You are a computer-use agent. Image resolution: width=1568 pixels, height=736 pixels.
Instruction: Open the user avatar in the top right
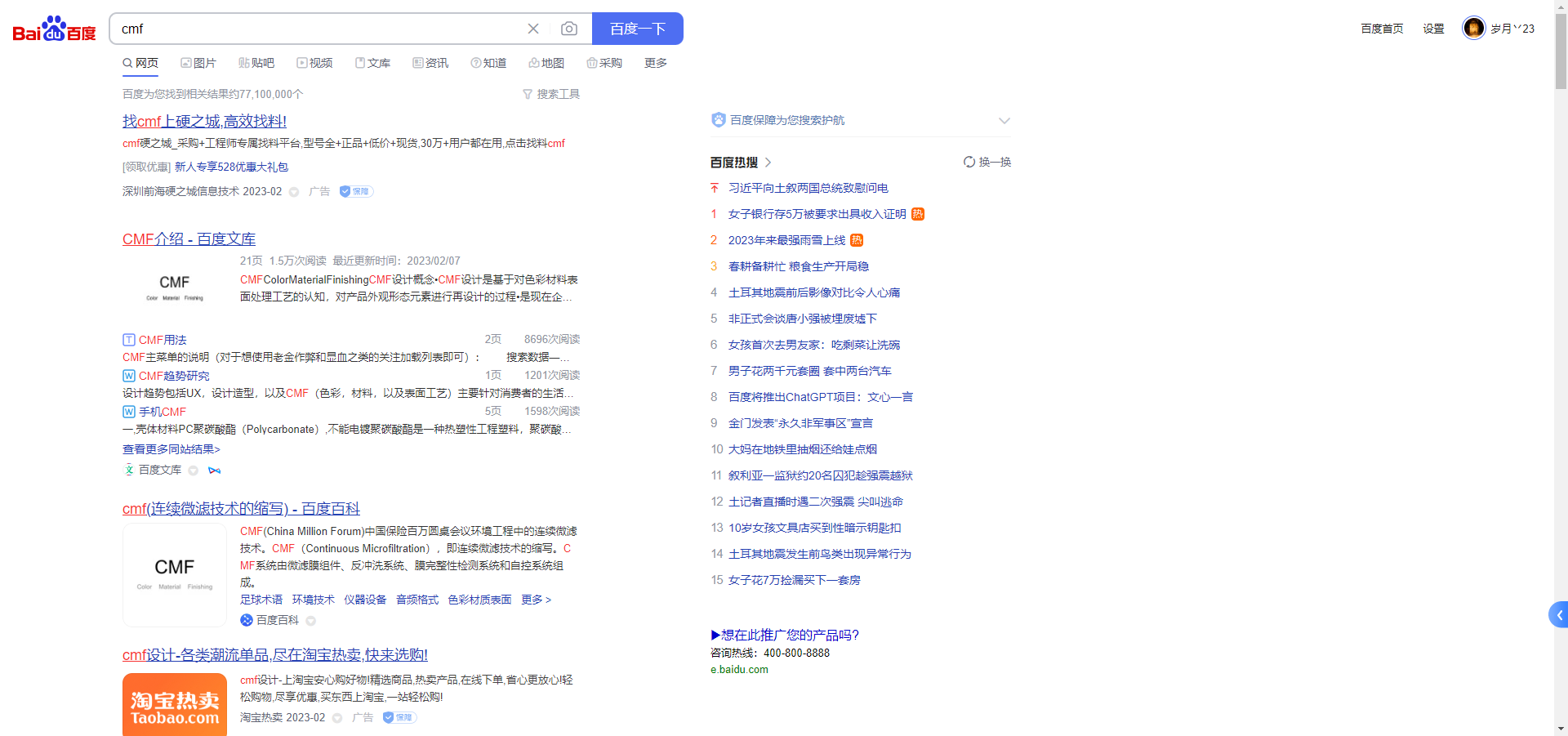pyautogui.click(x=1473, y=27)
